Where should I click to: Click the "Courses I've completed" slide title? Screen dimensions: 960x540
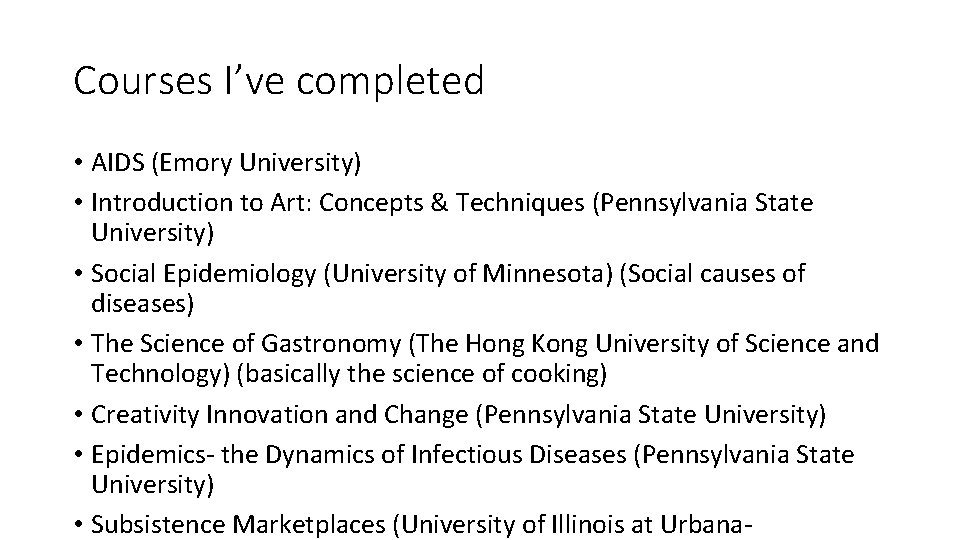coord(278,81)
